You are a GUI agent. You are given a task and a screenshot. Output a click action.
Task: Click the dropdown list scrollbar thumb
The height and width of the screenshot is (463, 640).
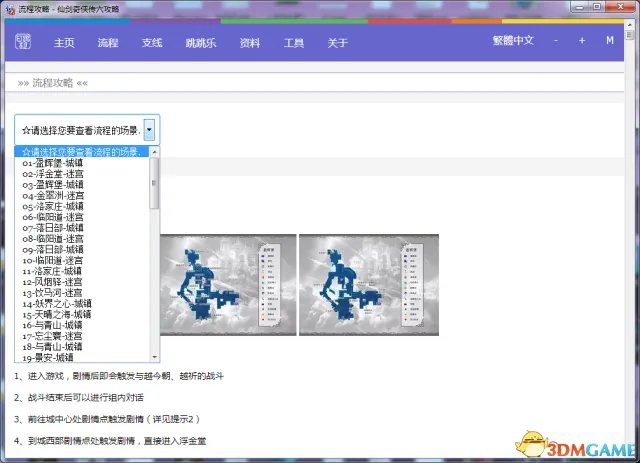(154, 183)
